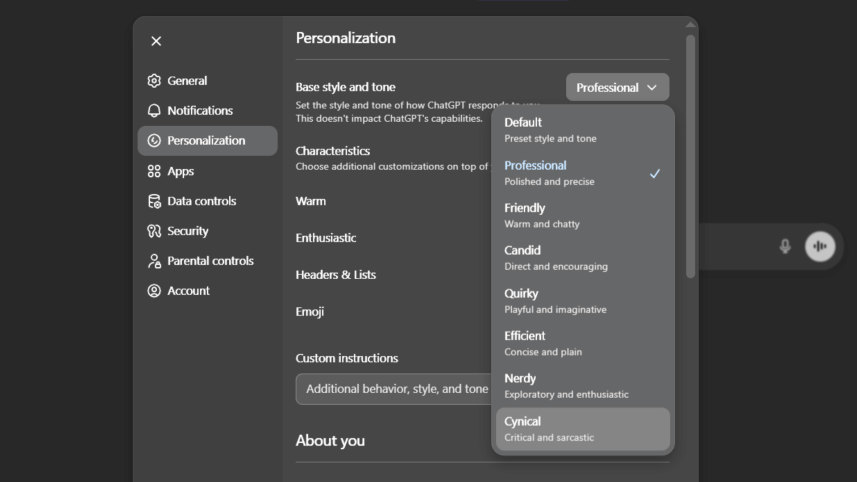Click the Personalization page heading

pos(345,38)
